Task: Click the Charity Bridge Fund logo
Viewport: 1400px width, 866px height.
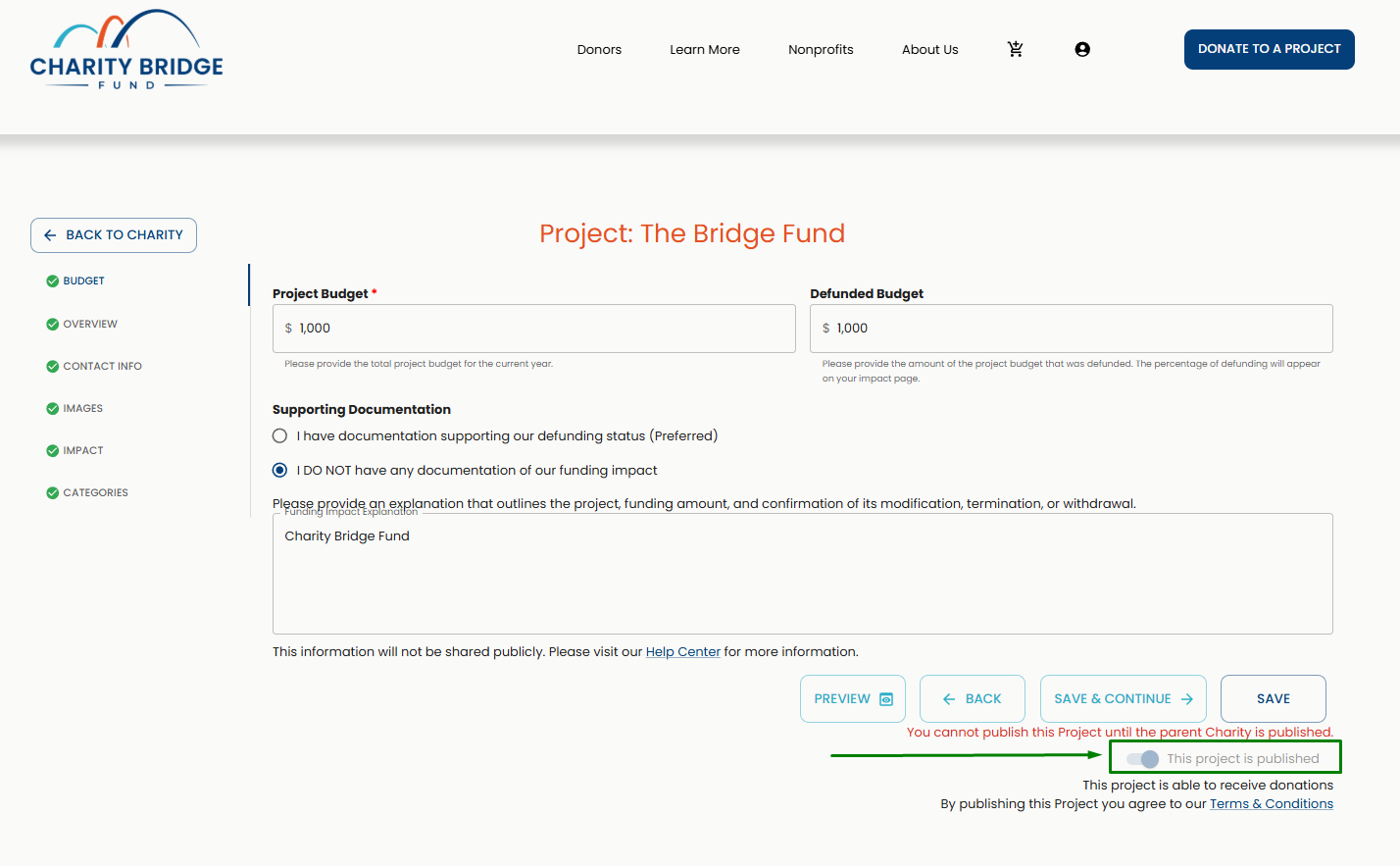Action: click(126, 51)
